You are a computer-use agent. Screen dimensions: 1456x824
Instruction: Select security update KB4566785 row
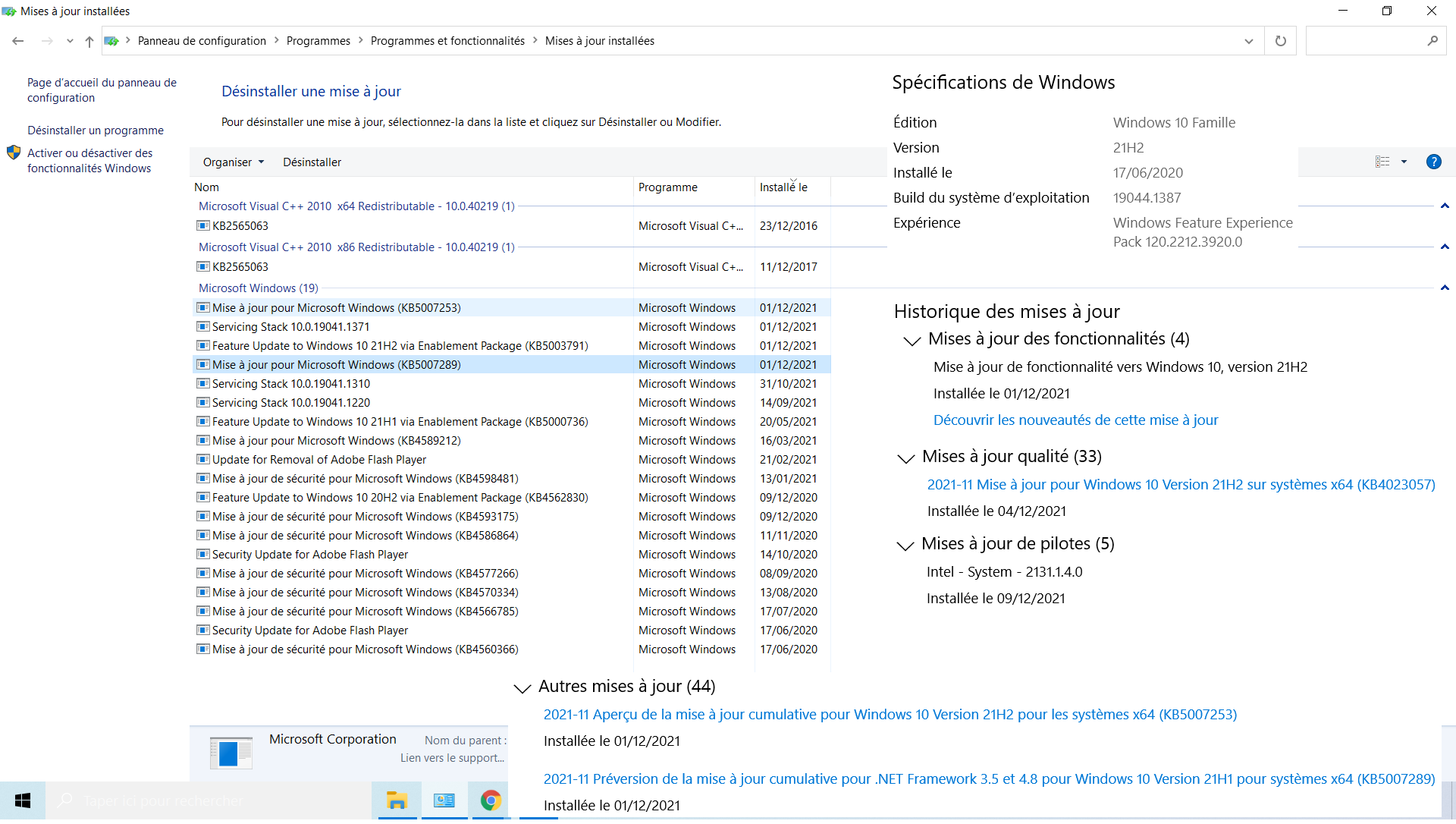point(512,612)
